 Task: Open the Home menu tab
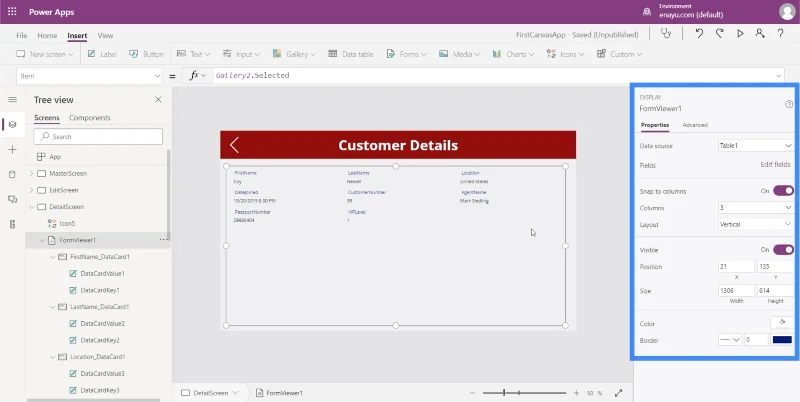[47, 35]
